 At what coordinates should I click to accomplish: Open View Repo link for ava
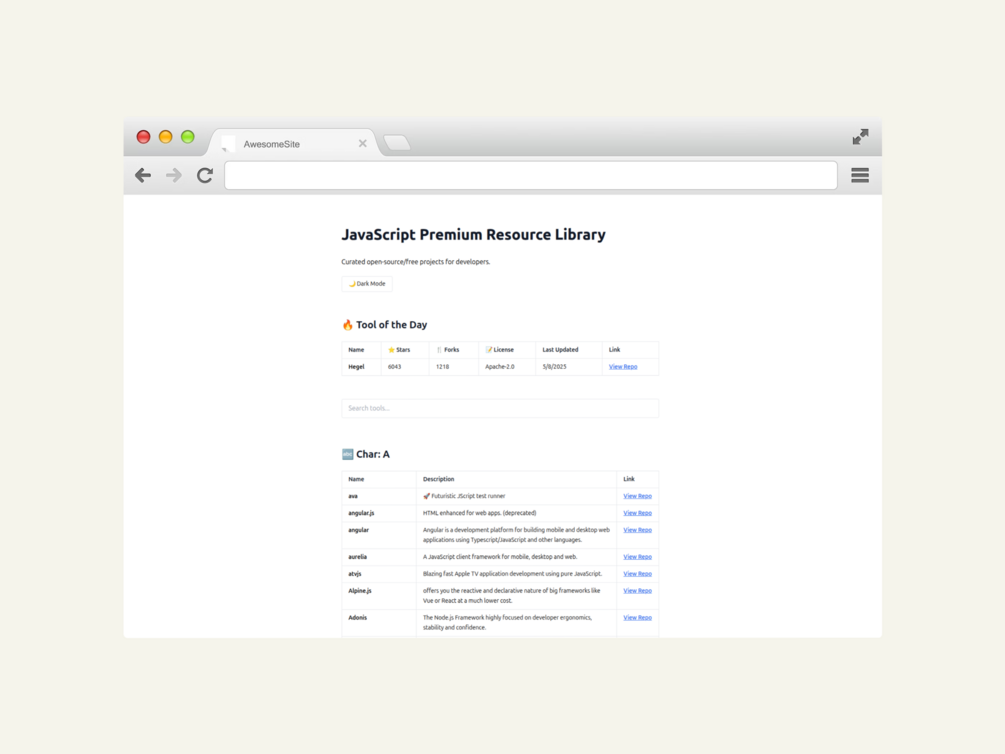637,496
